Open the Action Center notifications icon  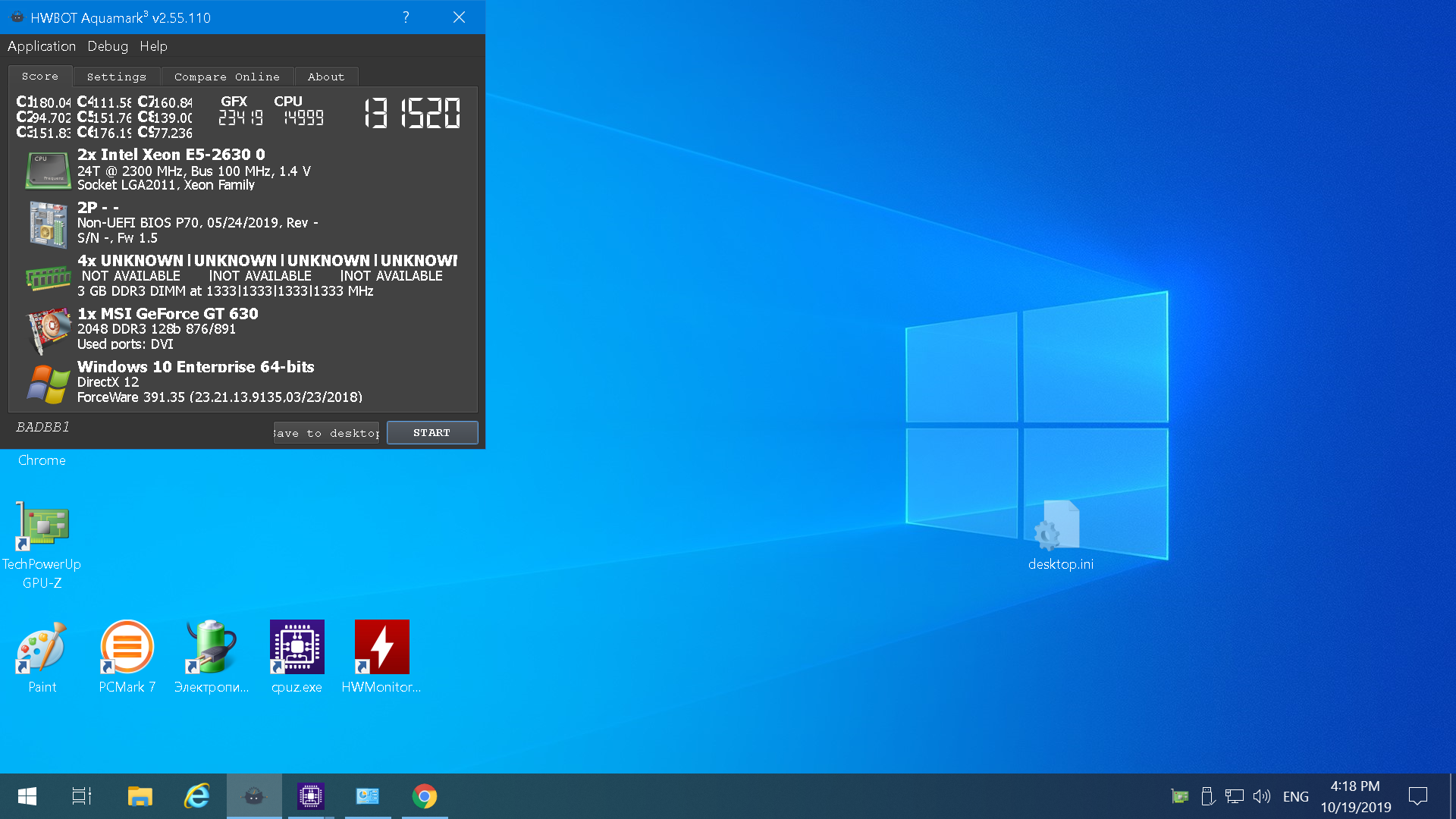point(1418,796)
